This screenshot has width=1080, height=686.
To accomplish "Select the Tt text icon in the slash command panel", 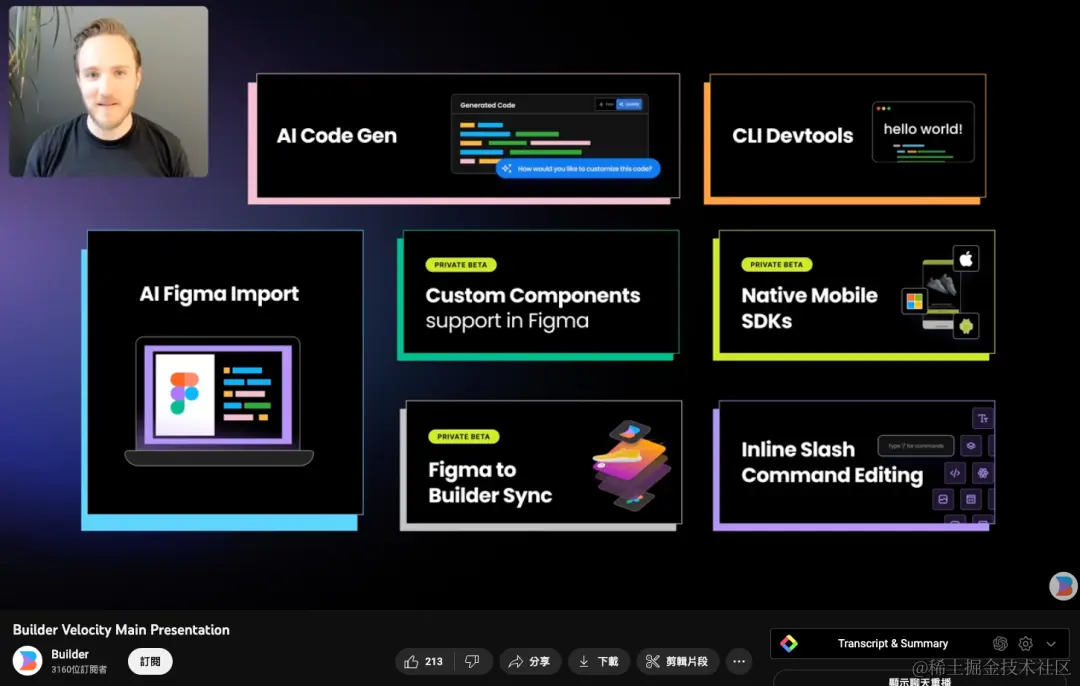I will [x=984, y=418].
